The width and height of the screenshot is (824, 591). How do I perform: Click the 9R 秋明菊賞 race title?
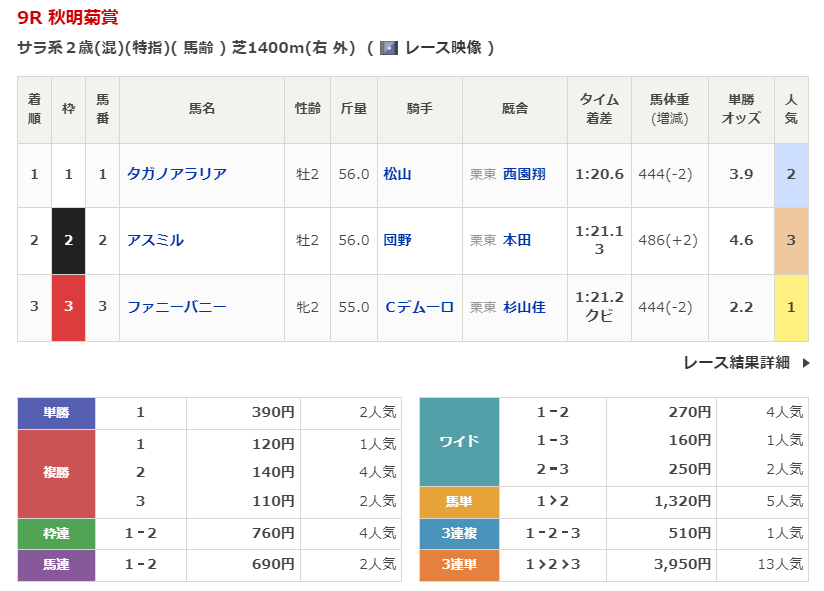(68, 17)
